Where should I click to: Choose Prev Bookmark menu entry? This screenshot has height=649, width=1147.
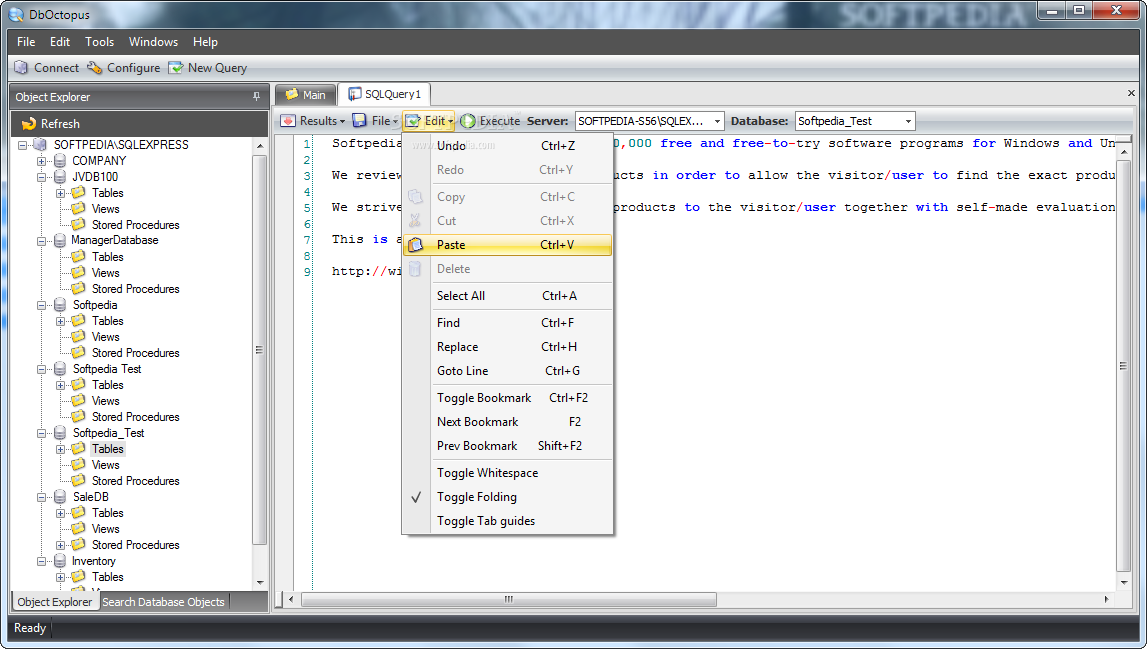pos(508,446)
